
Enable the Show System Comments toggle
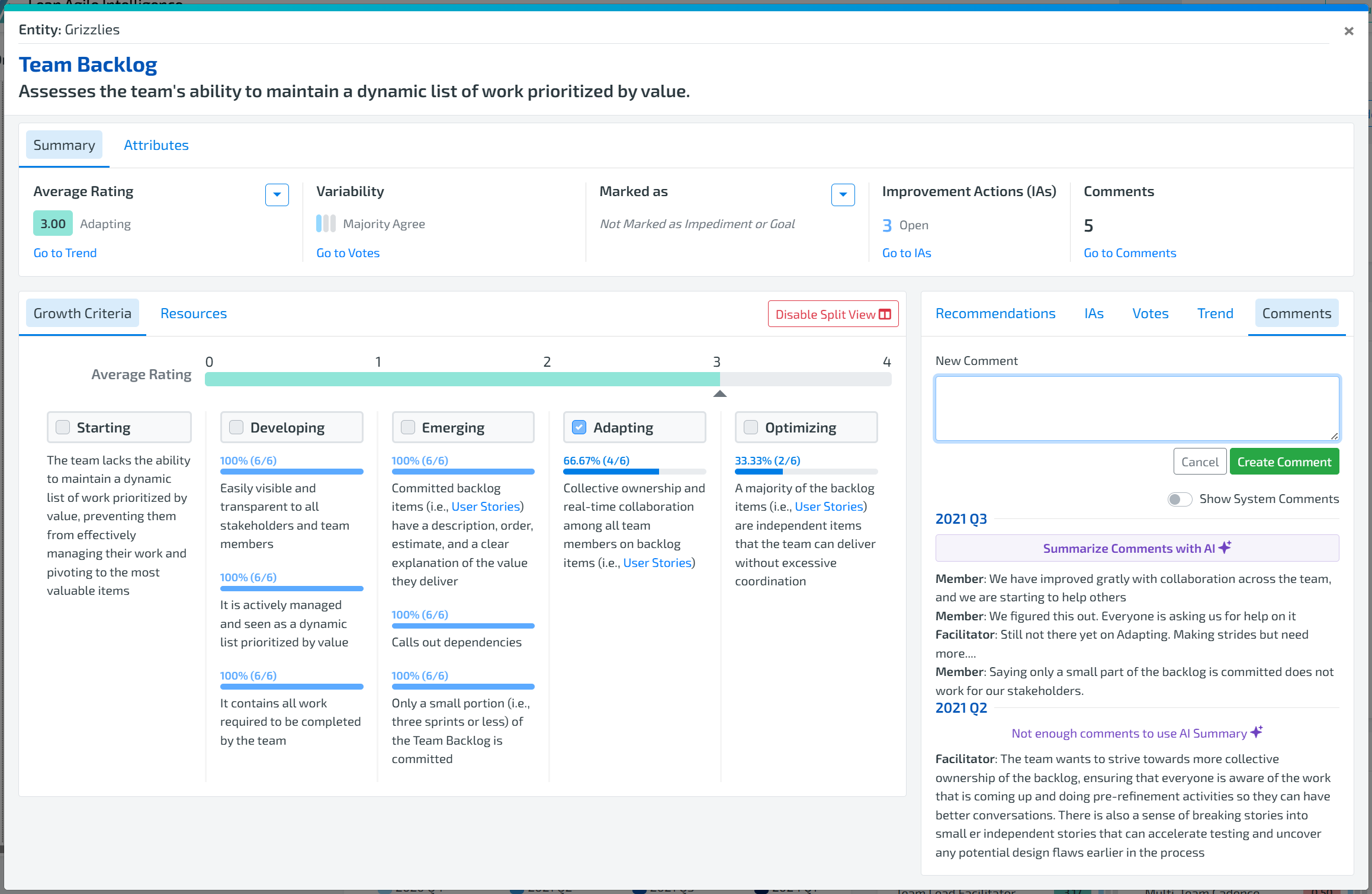pos(1179,499)
